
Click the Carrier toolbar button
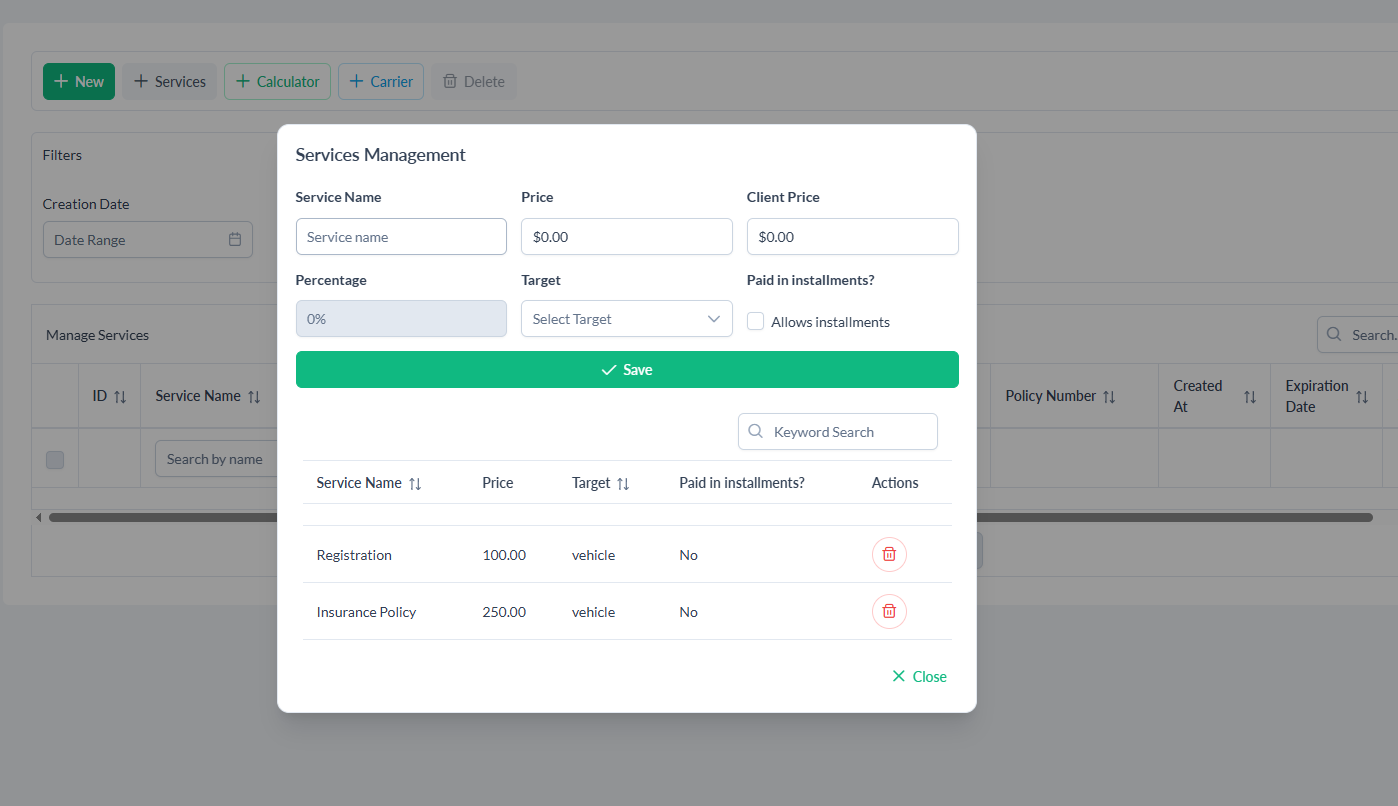click(381, 82)
